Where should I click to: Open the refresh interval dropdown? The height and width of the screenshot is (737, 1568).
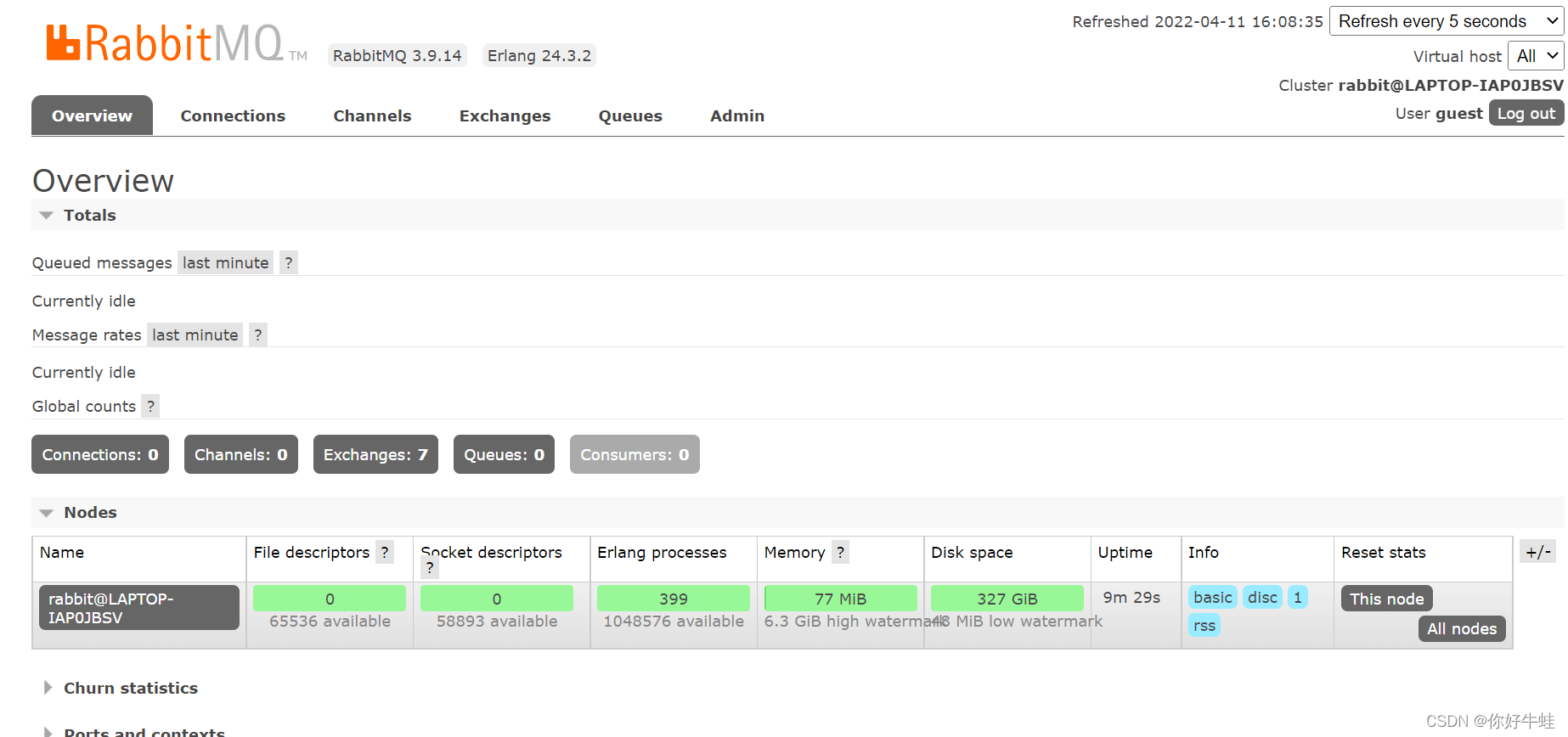[x=1447, y=21]
